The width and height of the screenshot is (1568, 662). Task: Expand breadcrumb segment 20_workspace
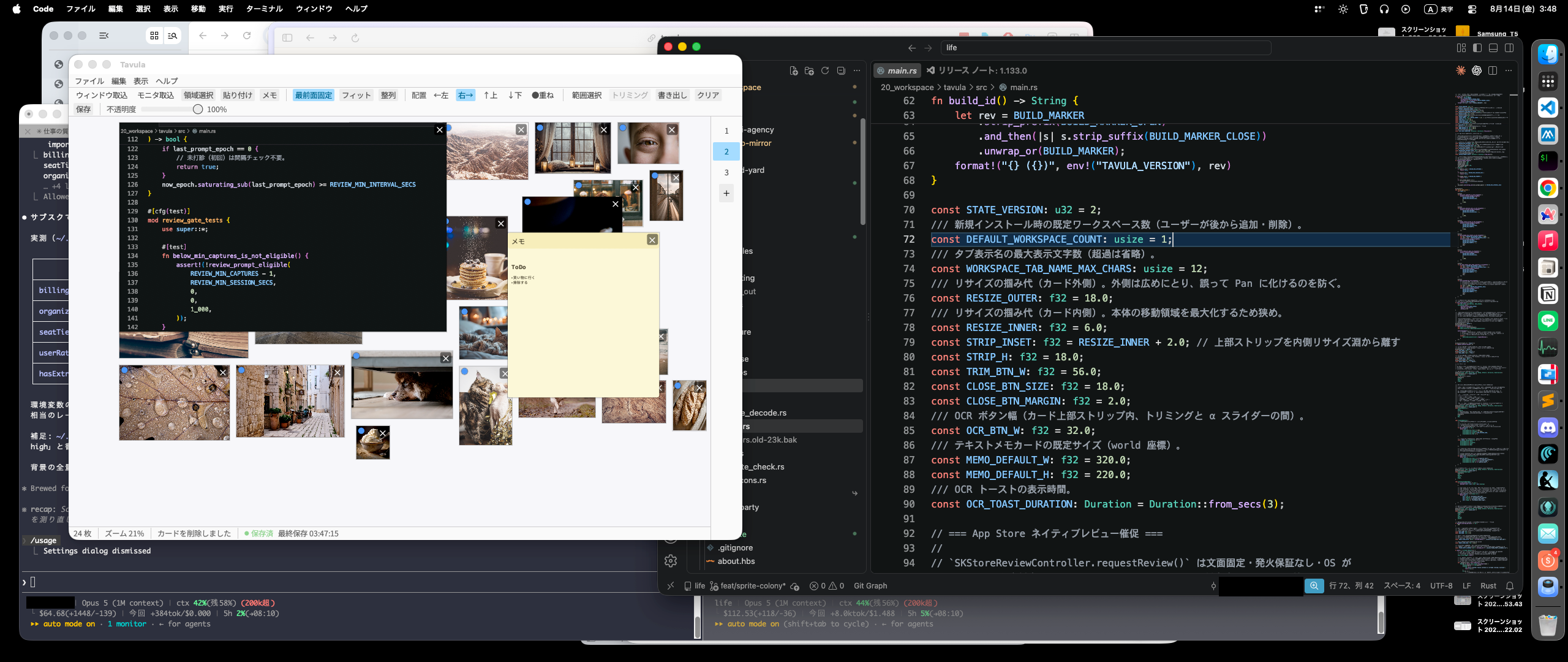point(907,87)
